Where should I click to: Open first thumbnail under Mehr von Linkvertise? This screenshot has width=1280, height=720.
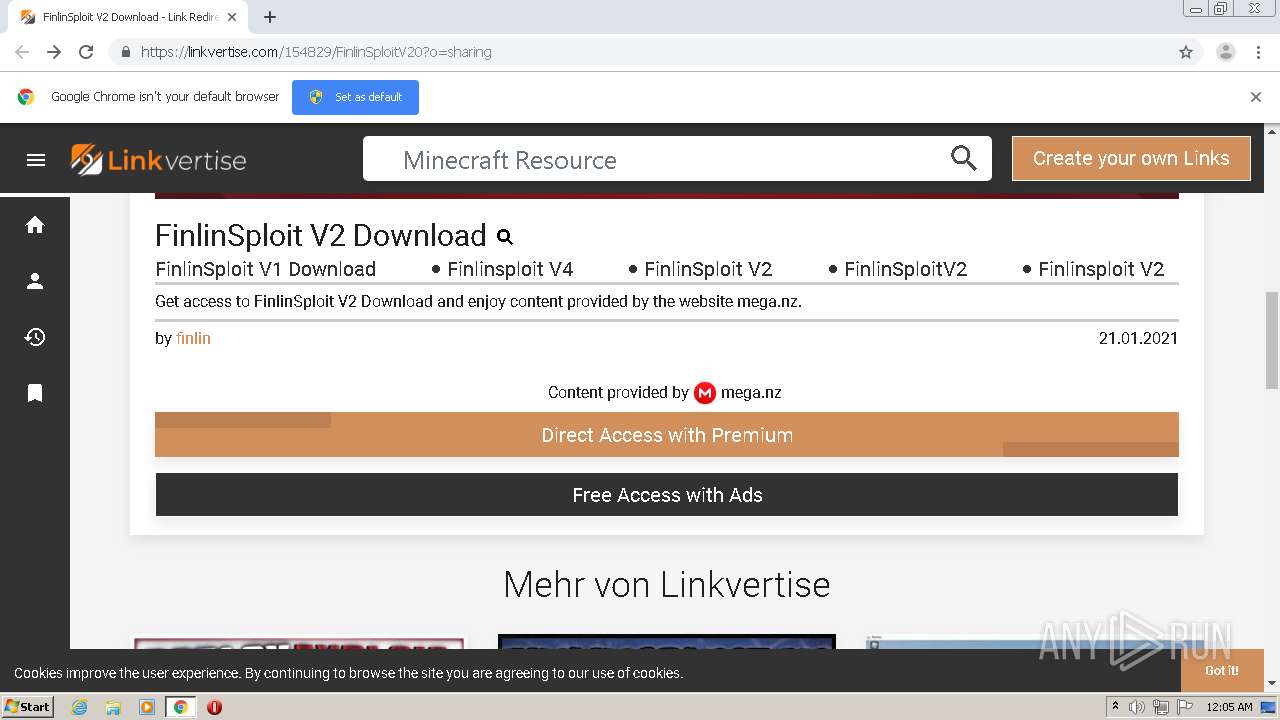pyautogui.click(x=299, y=641)
